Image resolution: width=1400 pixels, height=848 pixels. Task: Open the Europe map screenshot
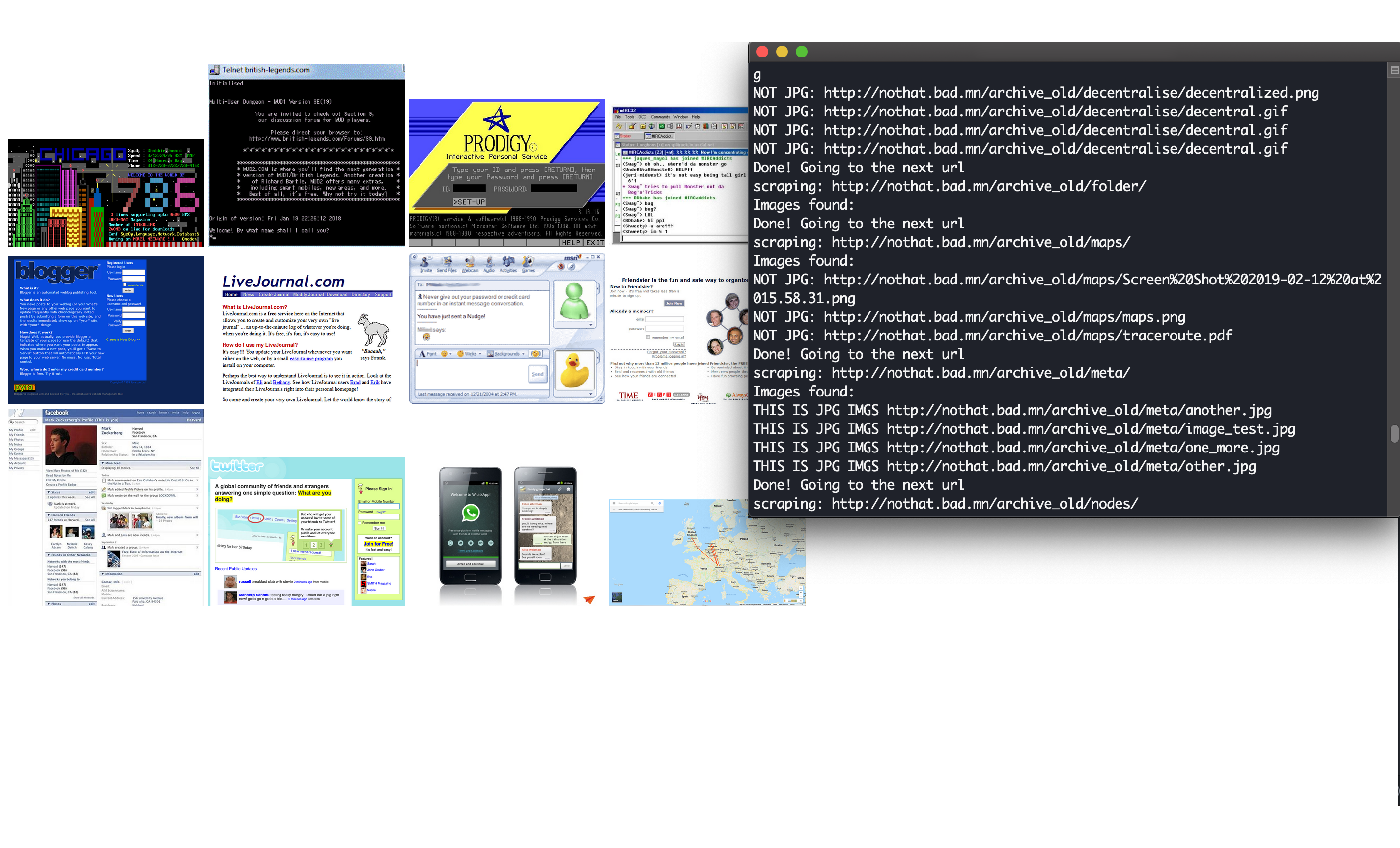[707, 552]
